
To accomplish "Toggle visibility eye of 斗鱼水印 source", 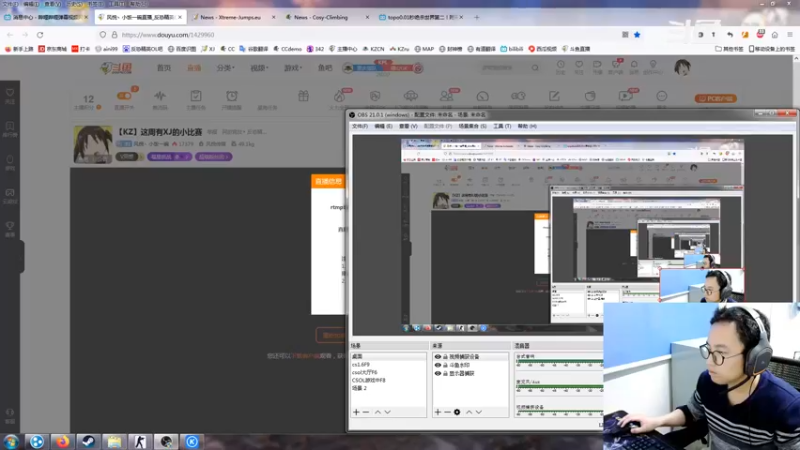I will click(x=438, y=365).
